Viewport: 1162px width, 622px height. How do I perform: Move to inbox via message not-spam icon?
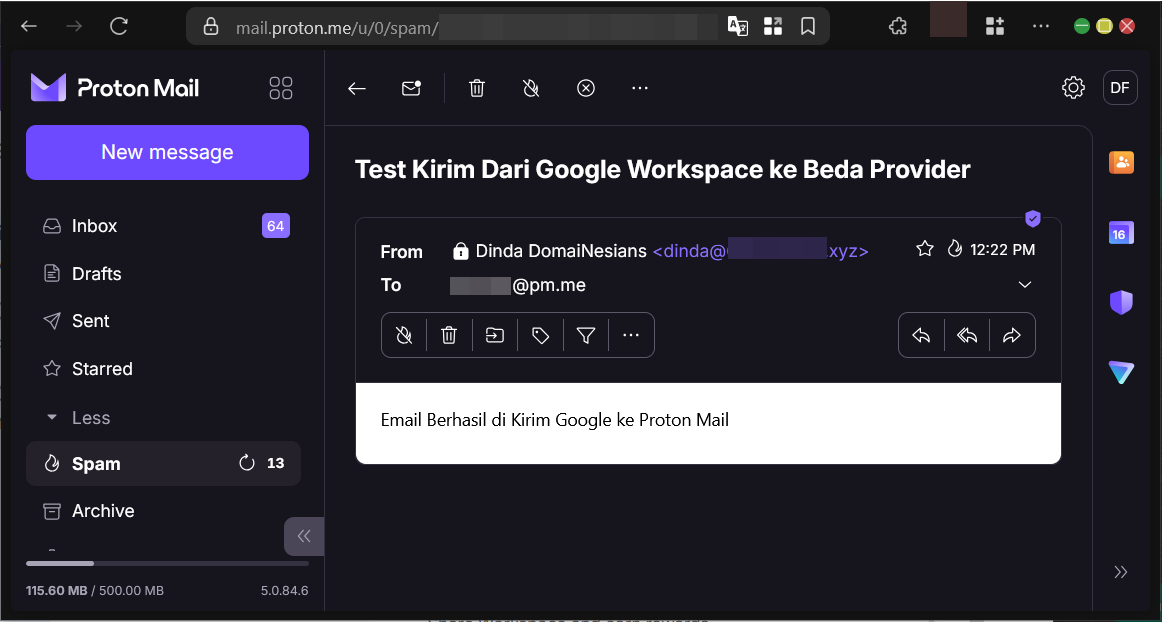click(404, 336)
